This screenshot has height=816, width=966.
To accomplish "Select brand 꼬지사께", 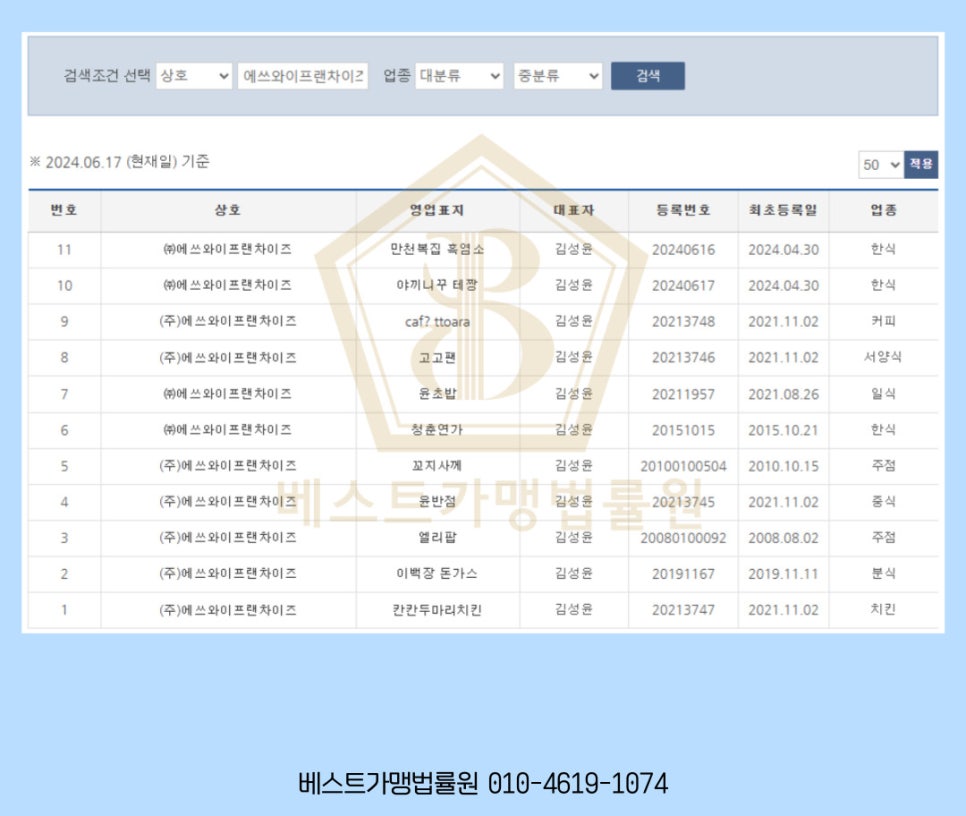I will [437, 466].
